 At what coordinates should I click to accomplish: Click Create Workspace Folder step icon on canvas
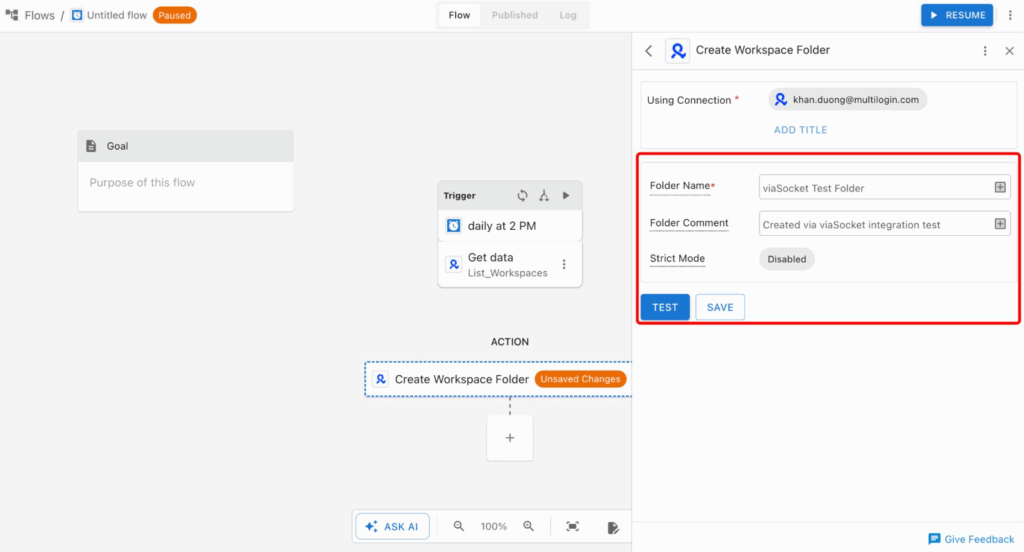[380, 379]
